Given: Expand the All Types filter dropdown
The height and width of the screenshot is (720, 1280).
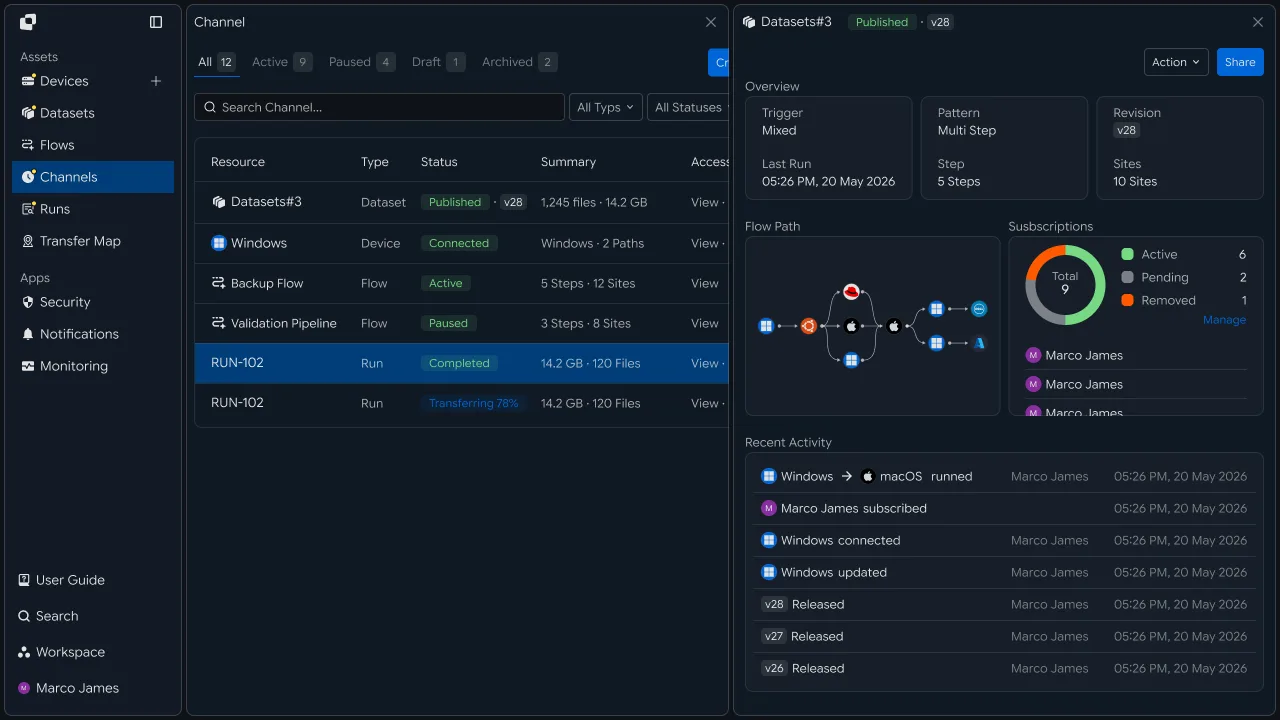Looking at the screenshot, I should pos(605,107).
